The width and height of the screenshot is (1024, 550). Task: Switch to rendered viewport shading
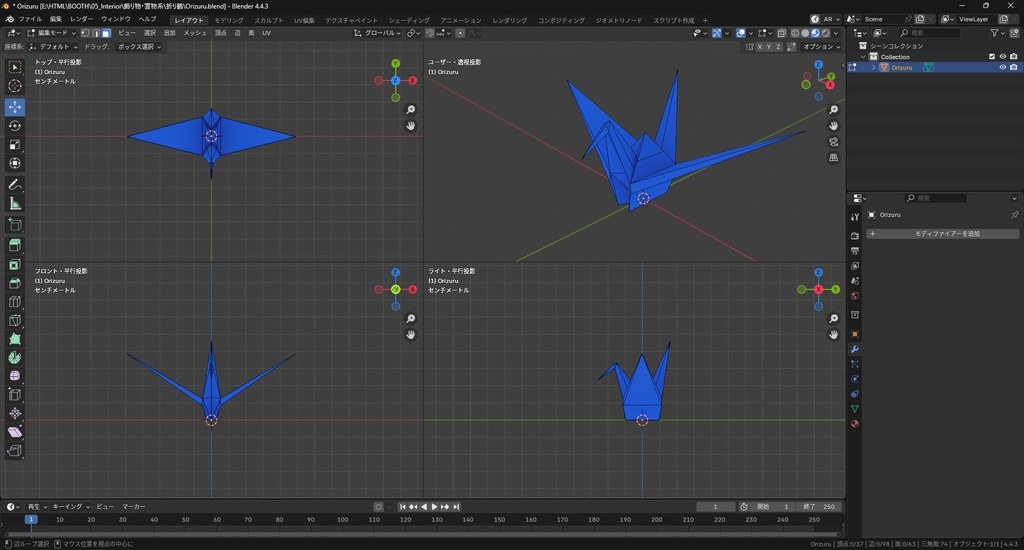825,33
